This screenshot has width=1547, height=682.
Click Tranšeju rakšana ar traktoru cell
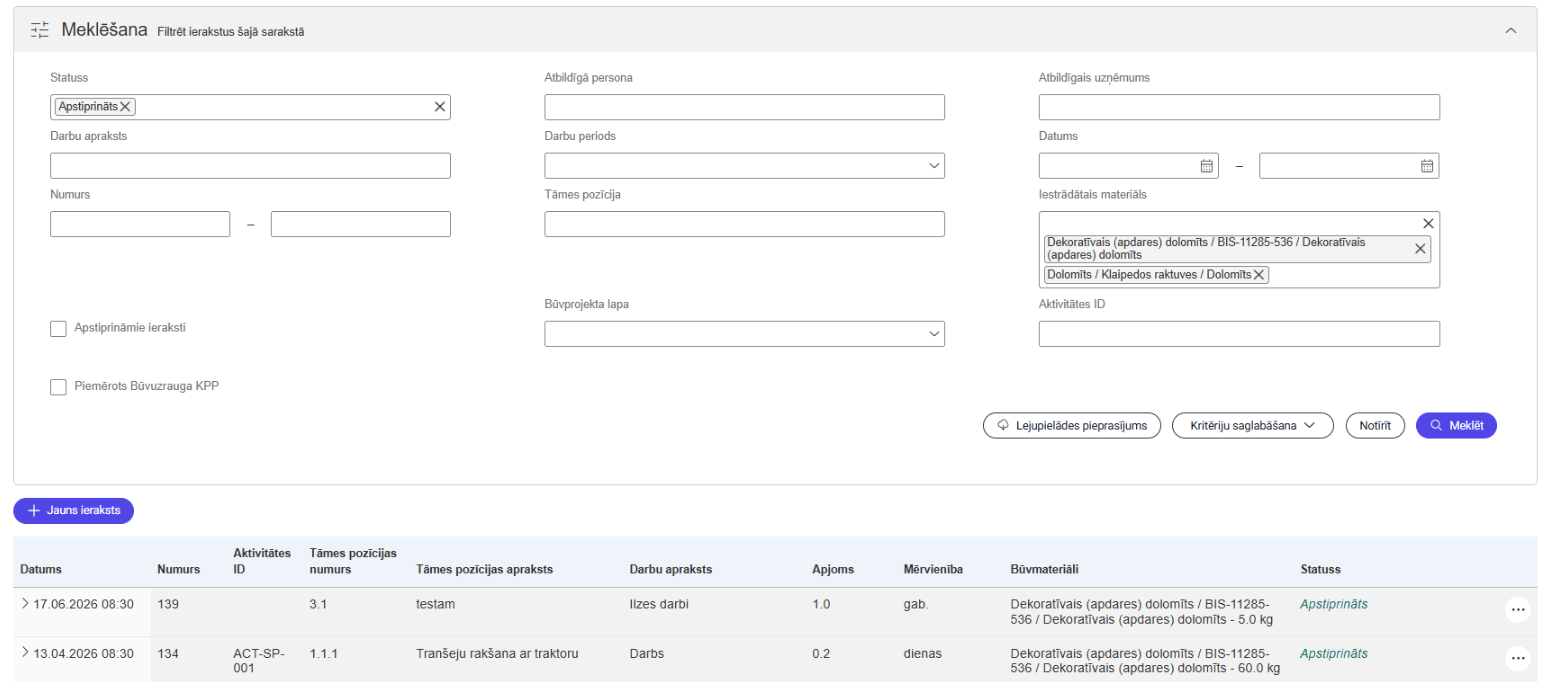(x=498, y=654)
